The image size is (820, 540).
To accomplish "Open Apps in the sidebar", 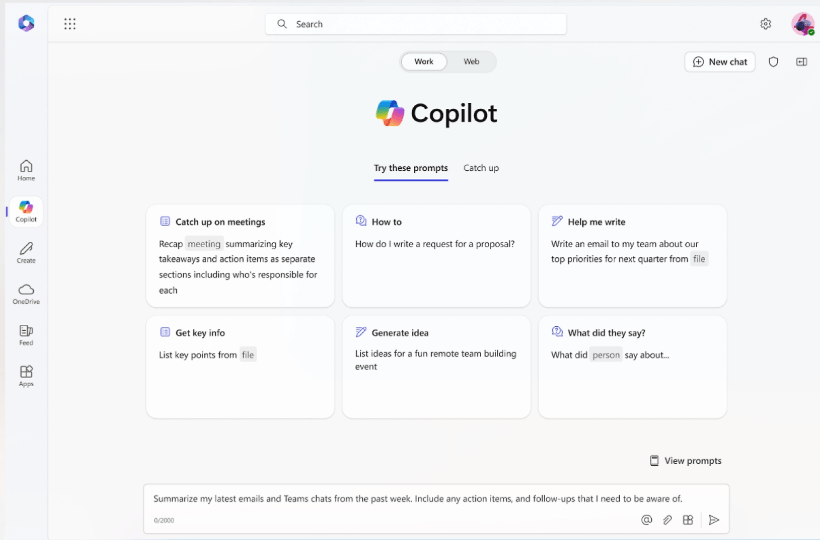I will coord(26,376).
